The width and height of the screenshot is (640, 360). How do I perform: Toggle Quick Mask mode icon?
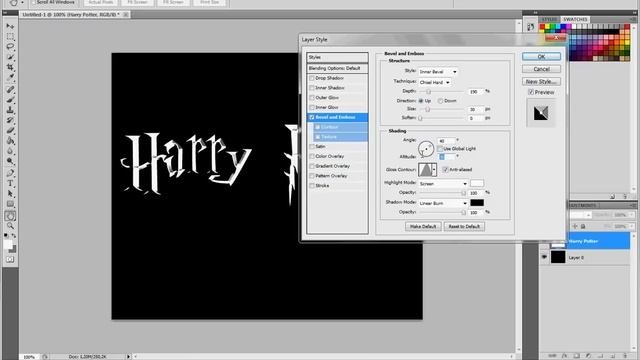tap(10, 260)
